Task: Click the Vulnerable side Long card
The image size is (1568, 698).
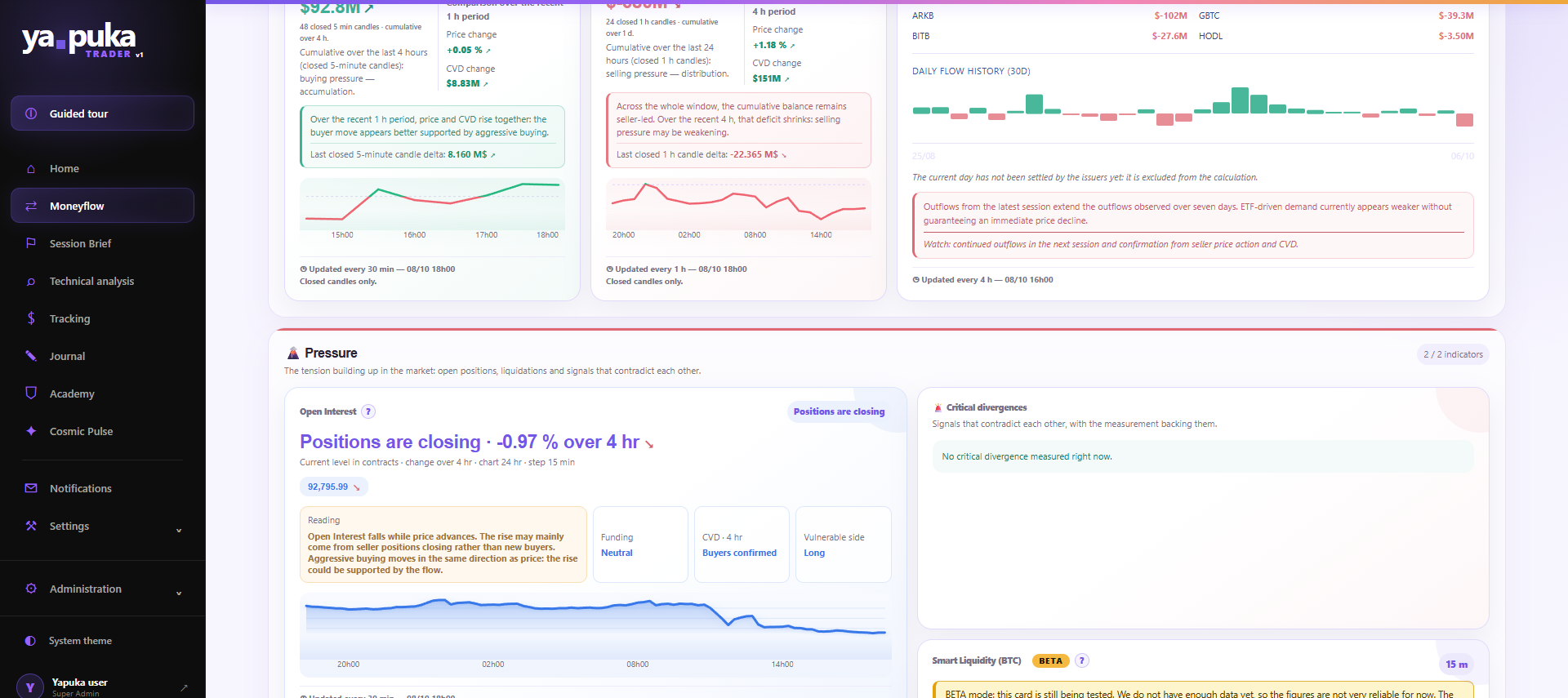Action: point(843,545)
